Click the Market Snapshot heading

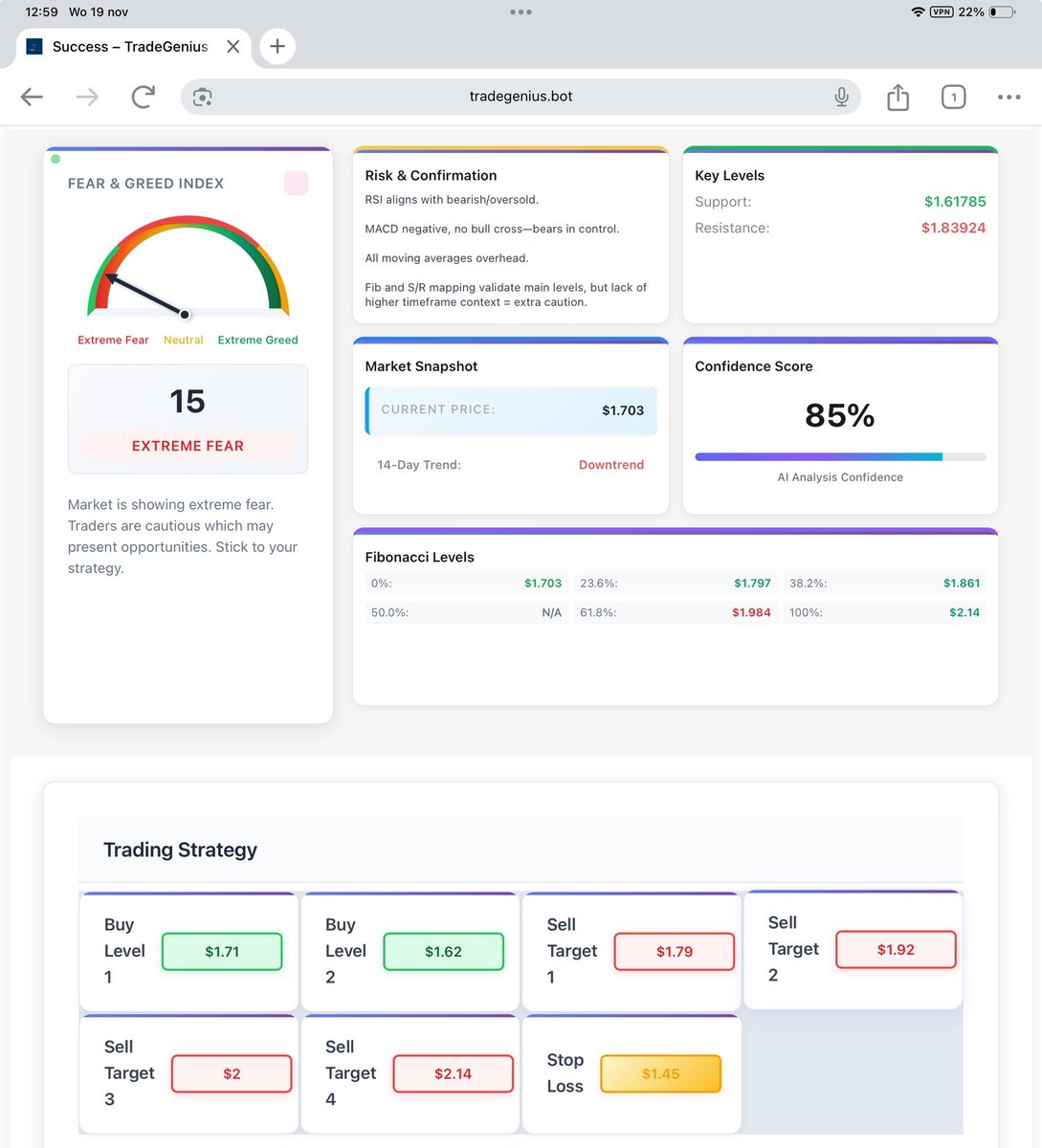point(421,366)
